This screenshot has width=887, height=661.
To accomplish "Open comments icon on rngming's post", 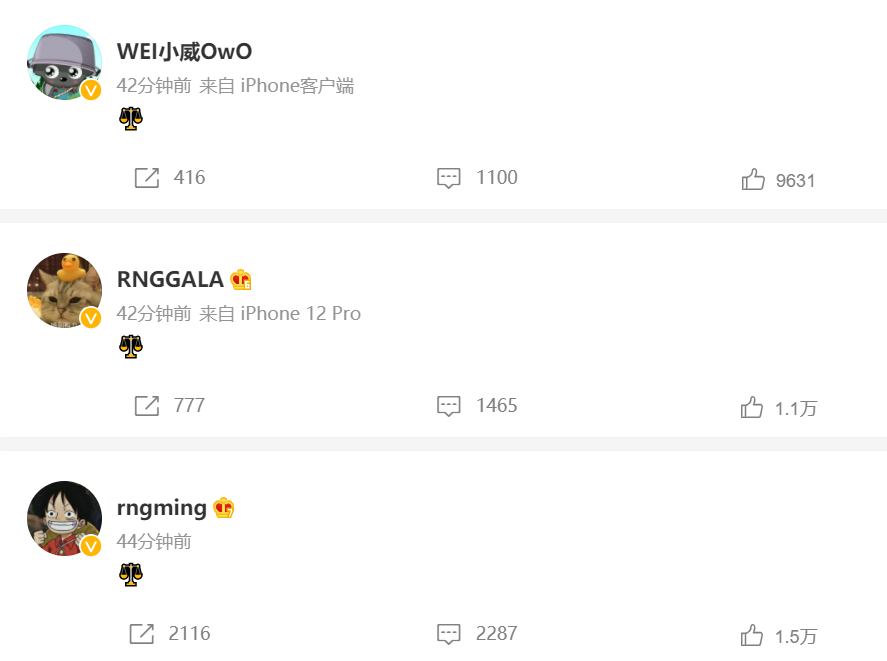I will pos(449,634).
